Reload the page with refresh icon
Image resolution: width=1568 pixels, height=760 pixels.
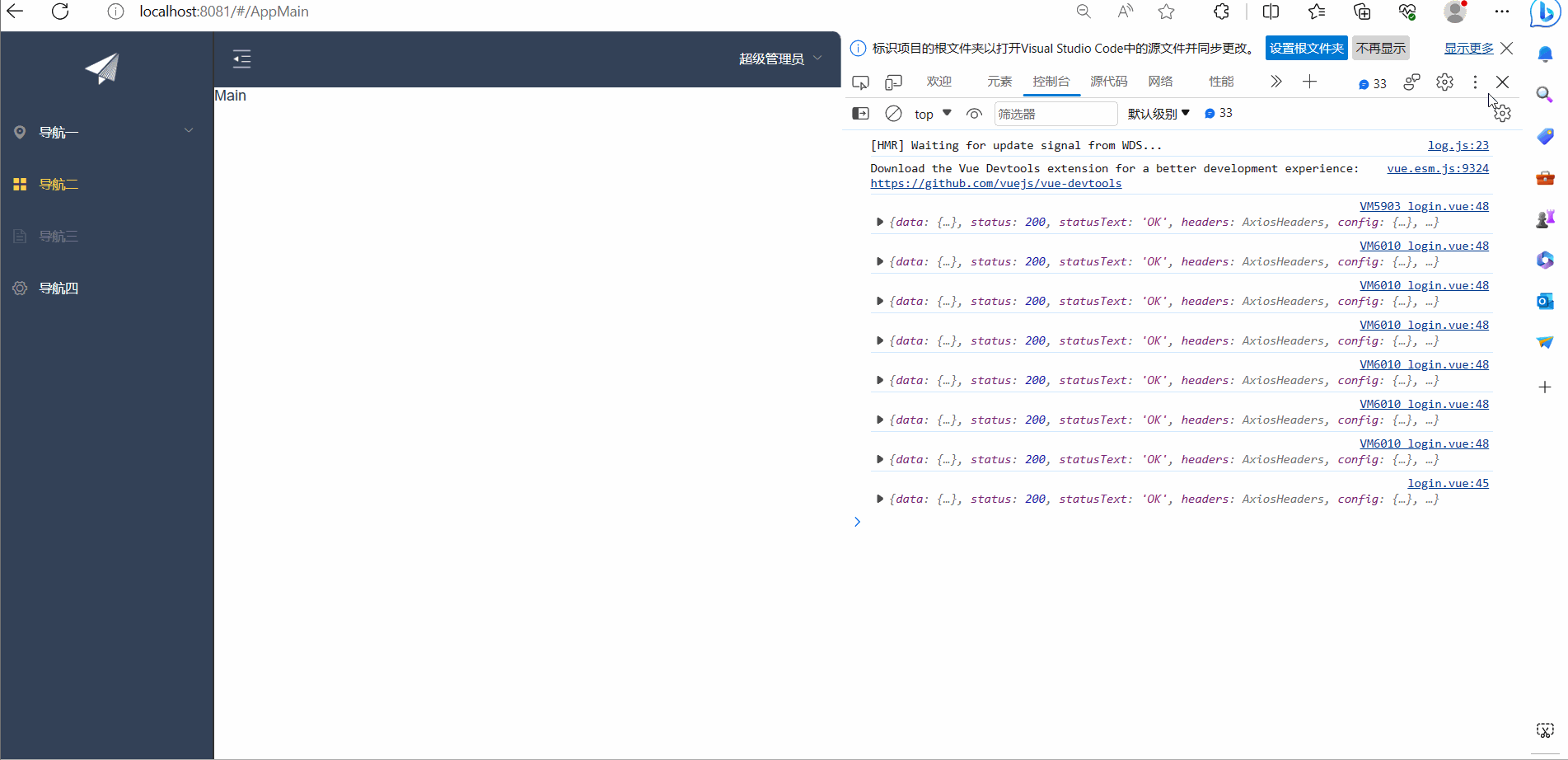point(60,12)
